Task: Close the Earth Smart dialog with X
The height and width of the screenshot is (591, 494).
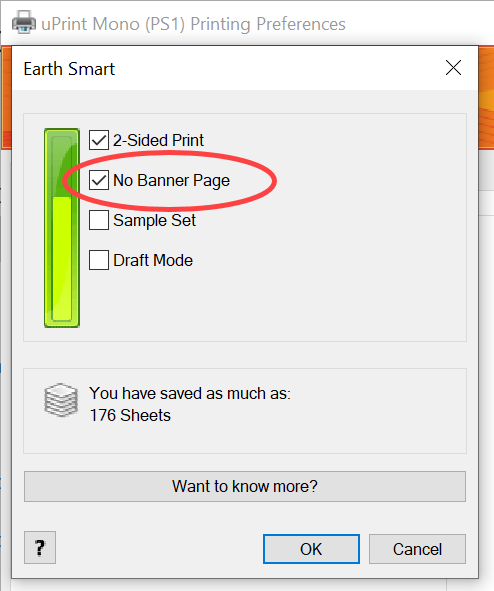Action: [x=453, y=68]
